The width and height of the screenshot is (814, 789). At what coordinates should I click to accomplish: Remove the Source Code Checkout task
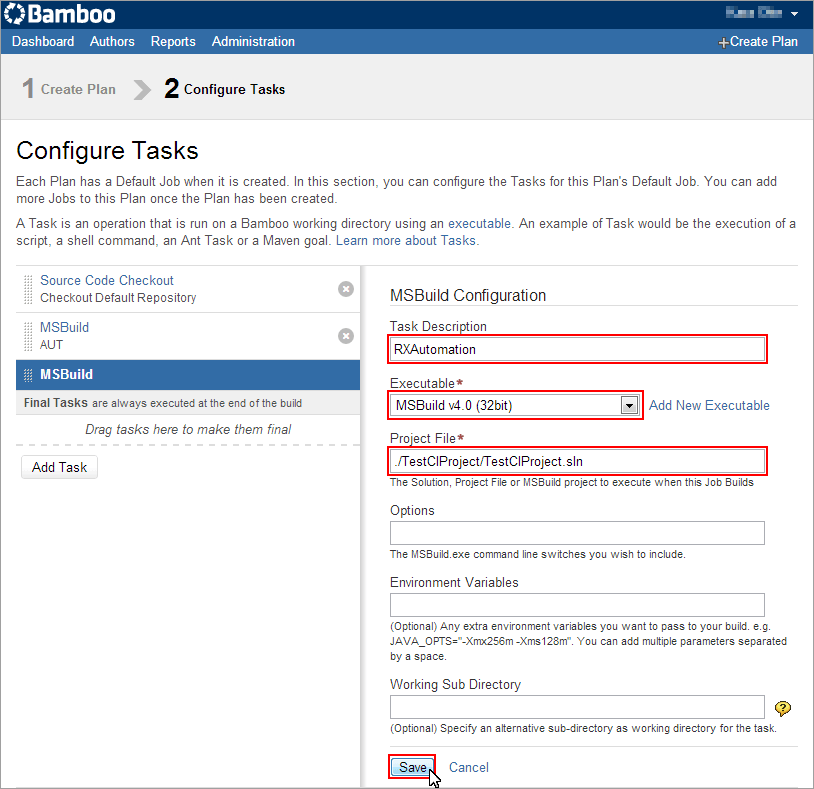point(346,289)
